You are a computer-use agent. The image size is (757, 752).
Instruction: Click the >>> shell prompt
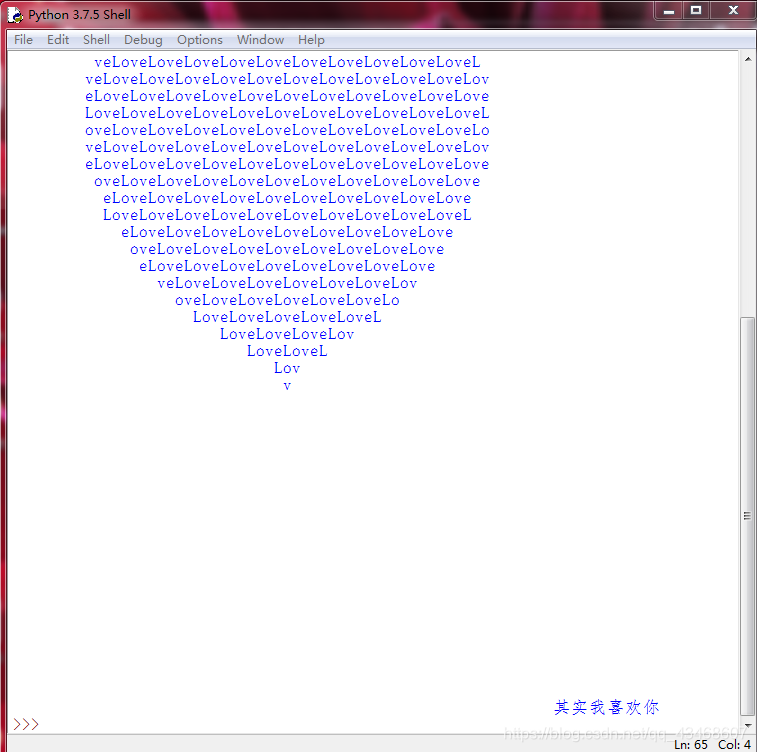click(x=26, y=724)
